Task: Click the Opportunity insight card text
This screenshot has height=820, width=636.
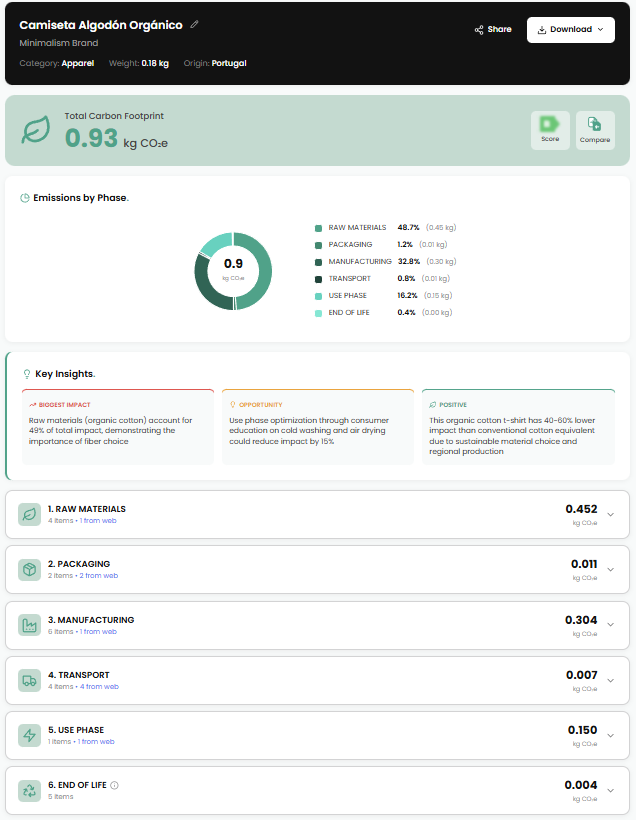Action: 309,431
